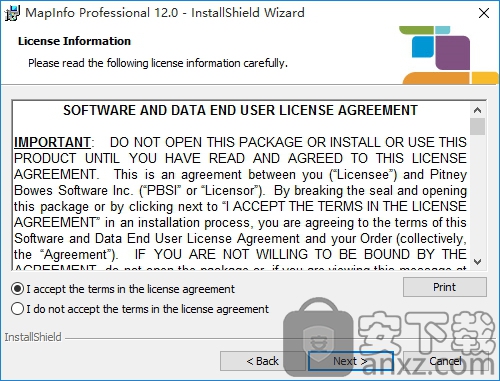
Task: Select I do not accept the terms option
Action: [x=17, y=309]
